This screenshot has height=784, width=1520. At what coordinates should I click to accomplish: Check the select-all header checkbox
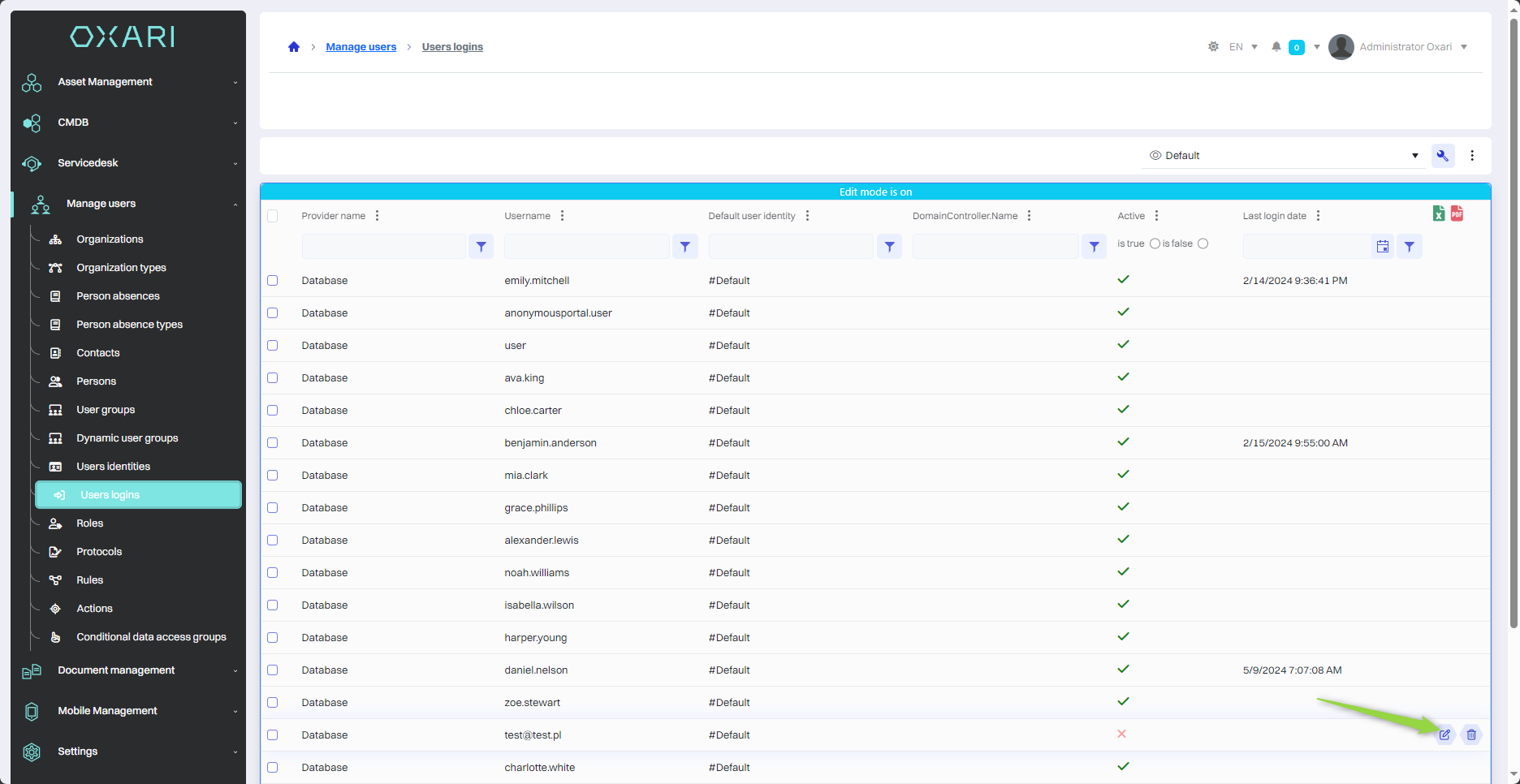pyautogui.click(x=273, y=216)
